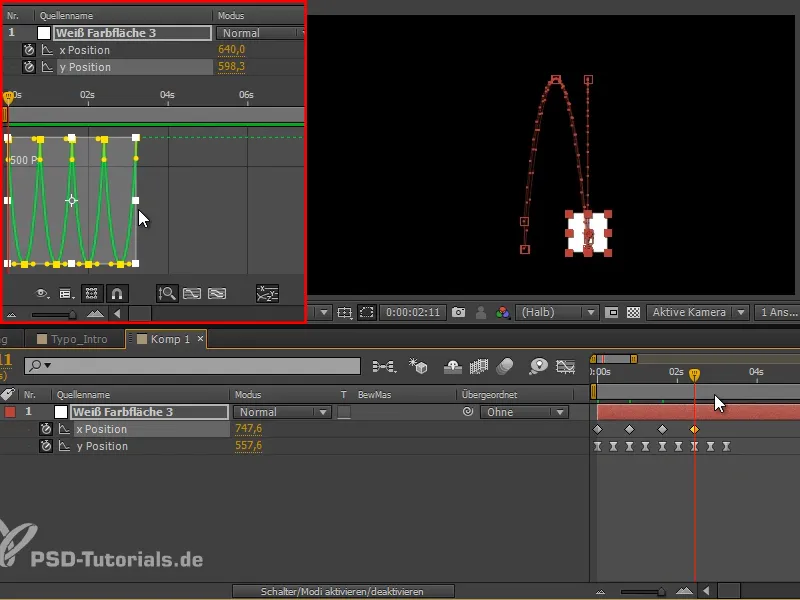The image size is (800, 600).
Task: Open the Aktive Kamera dropdown
Action: point(697,312)
